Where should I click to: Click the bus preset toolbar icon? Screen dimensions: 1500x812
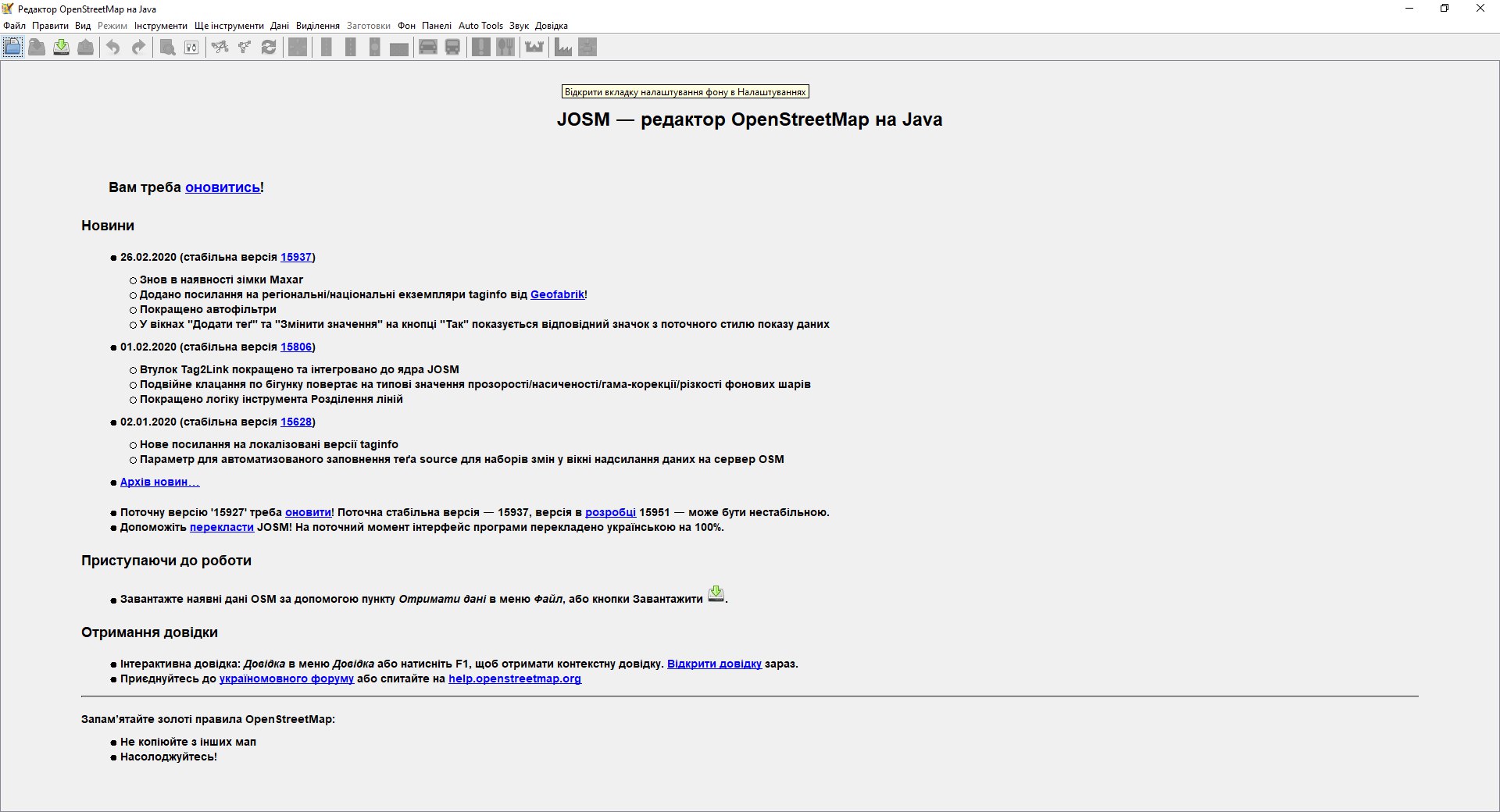(452, 48)
